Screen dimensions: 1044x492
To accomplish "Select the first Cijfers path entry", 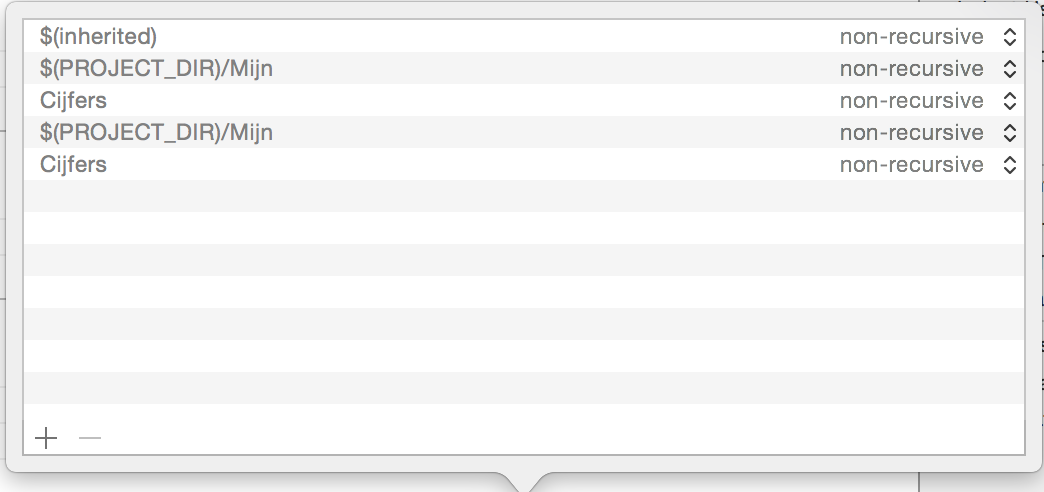I will pos(73,101).
